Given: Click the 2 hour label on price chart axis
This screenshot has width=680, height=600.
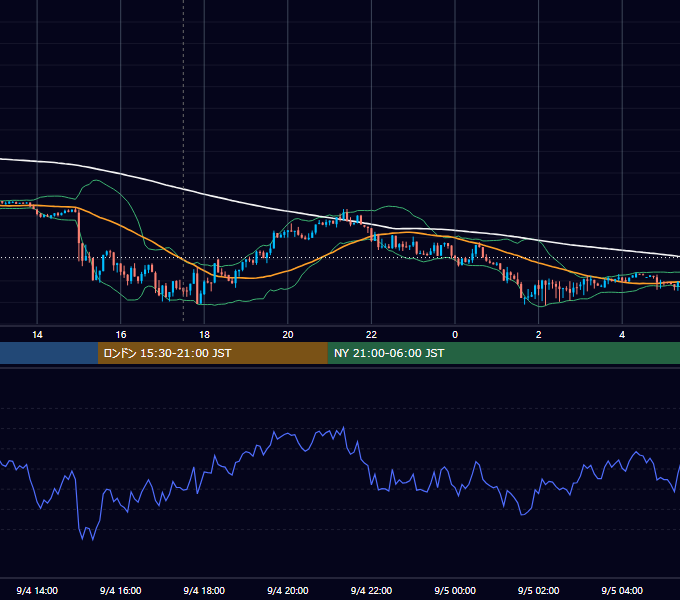Looking at the screenshot, I should [x=539, y=335].
